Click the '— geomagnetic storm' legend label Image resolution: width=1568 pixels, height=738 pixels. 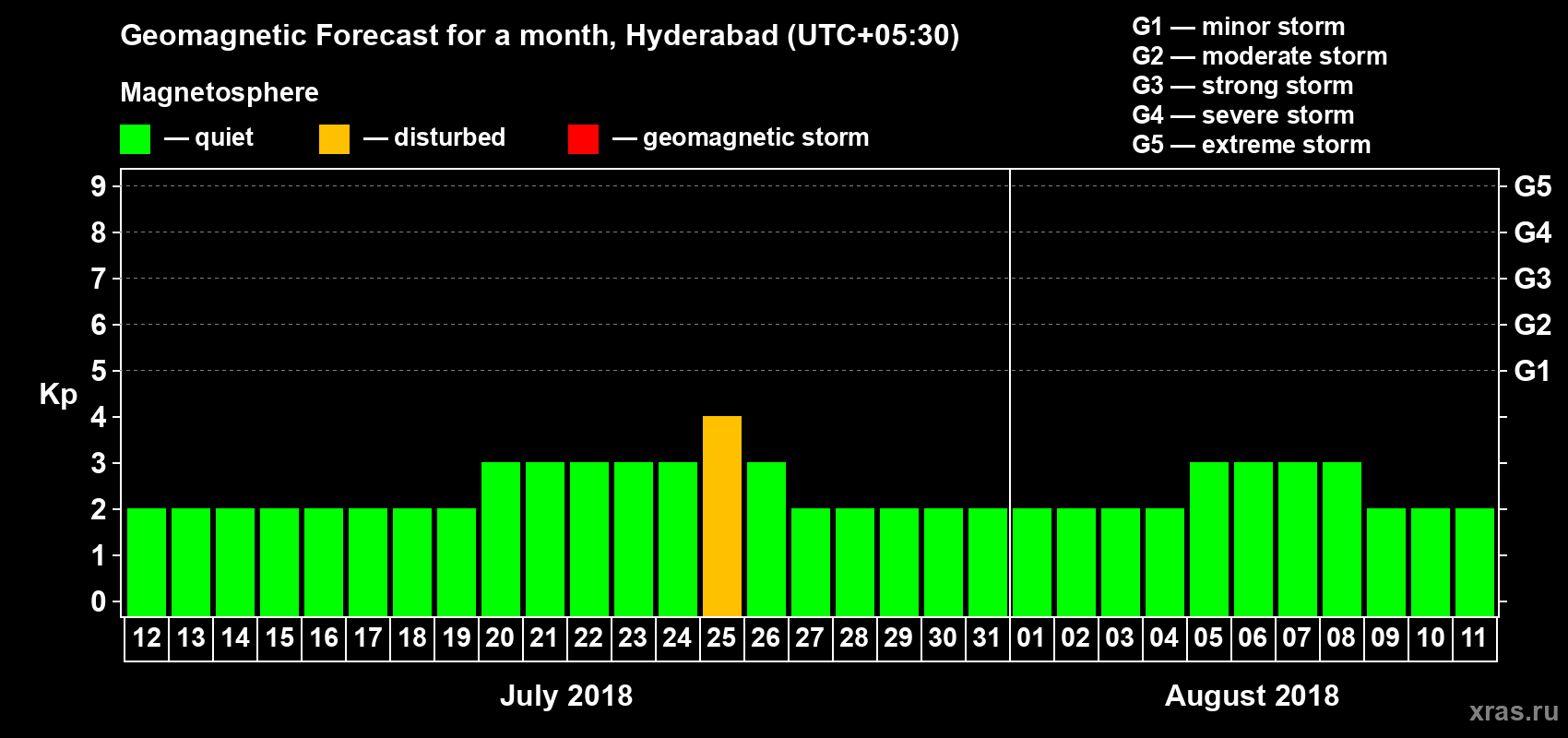pyautogui.click(x=741, y=137)
